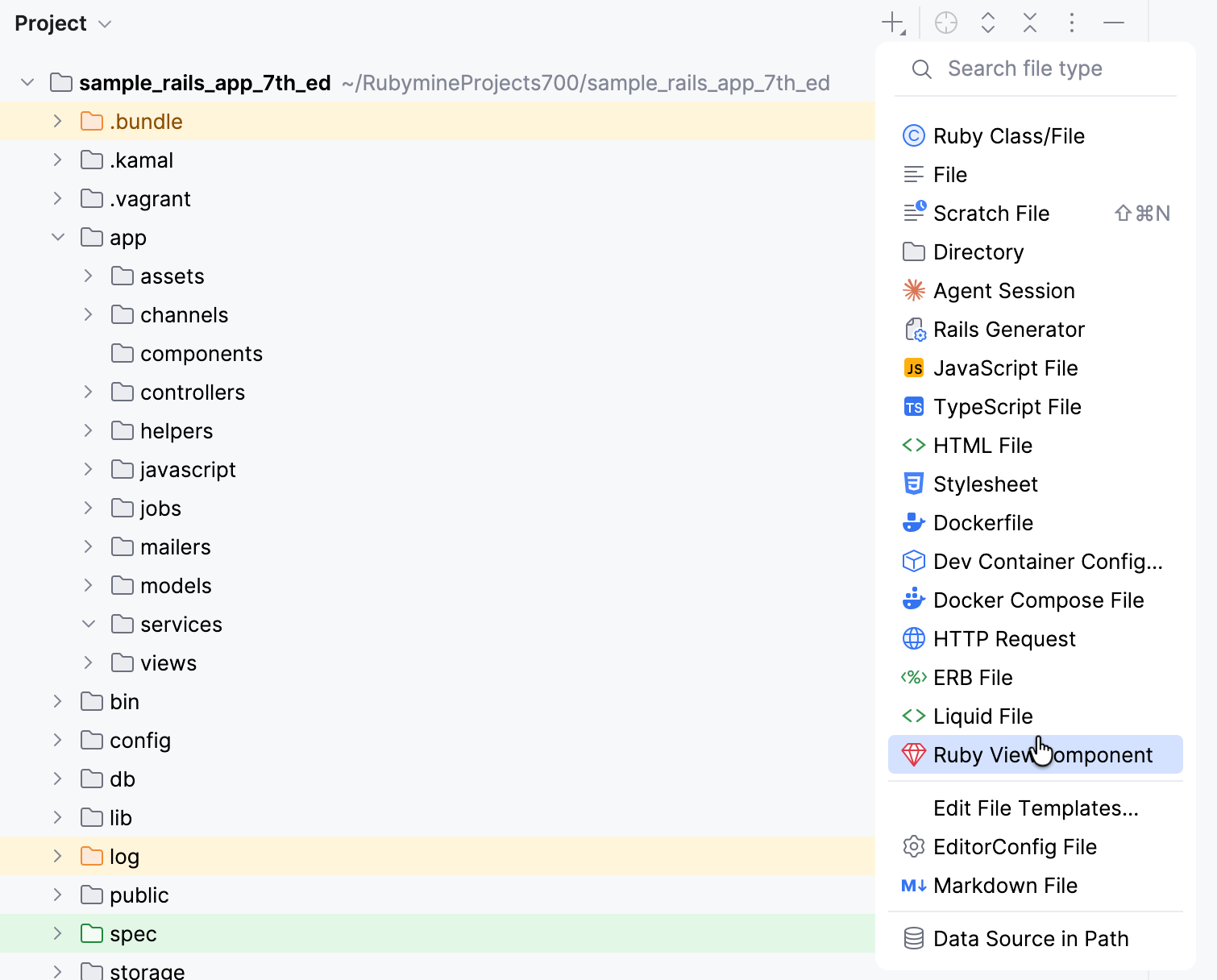
Task: Click the JavaScript File JS icon
Action: pos(913,368)
